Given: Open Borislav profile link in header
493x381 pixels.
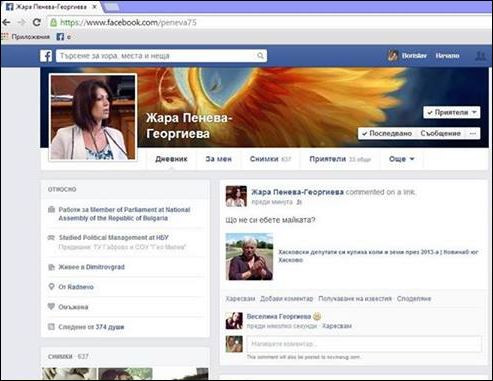Looking at the screenshot, I should (414, 56).
